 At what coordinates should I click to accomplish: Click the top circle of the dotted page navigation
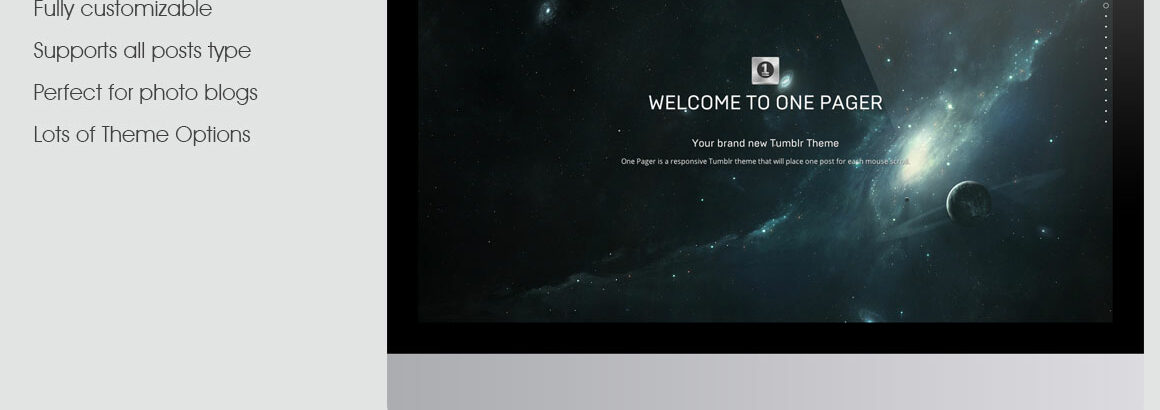pos(1106,5)
